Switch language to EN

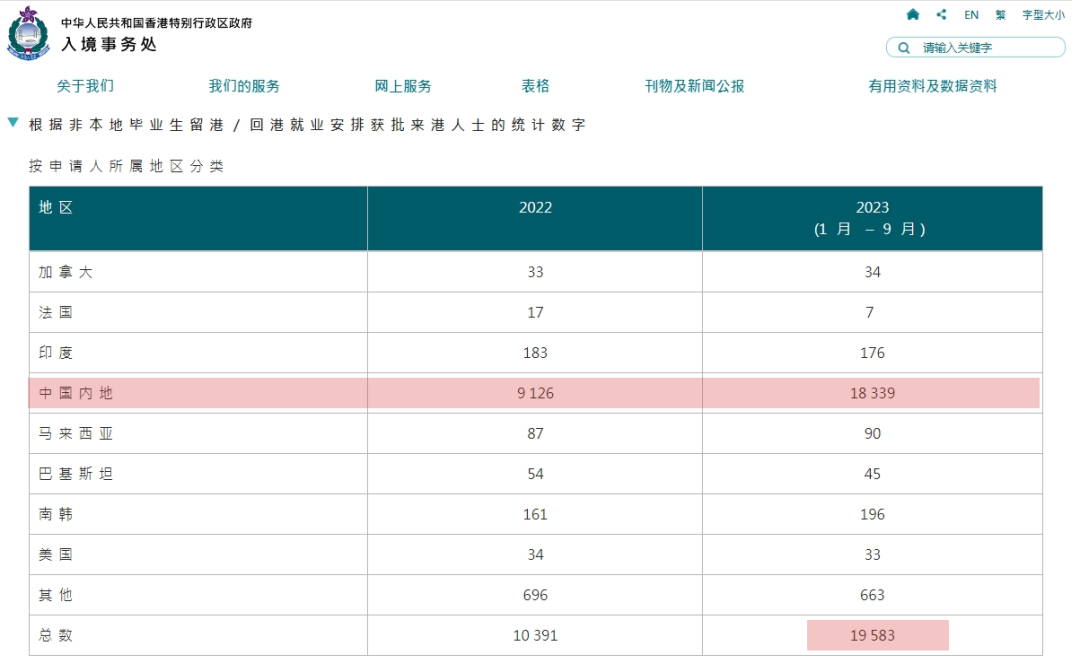[971, 14]
